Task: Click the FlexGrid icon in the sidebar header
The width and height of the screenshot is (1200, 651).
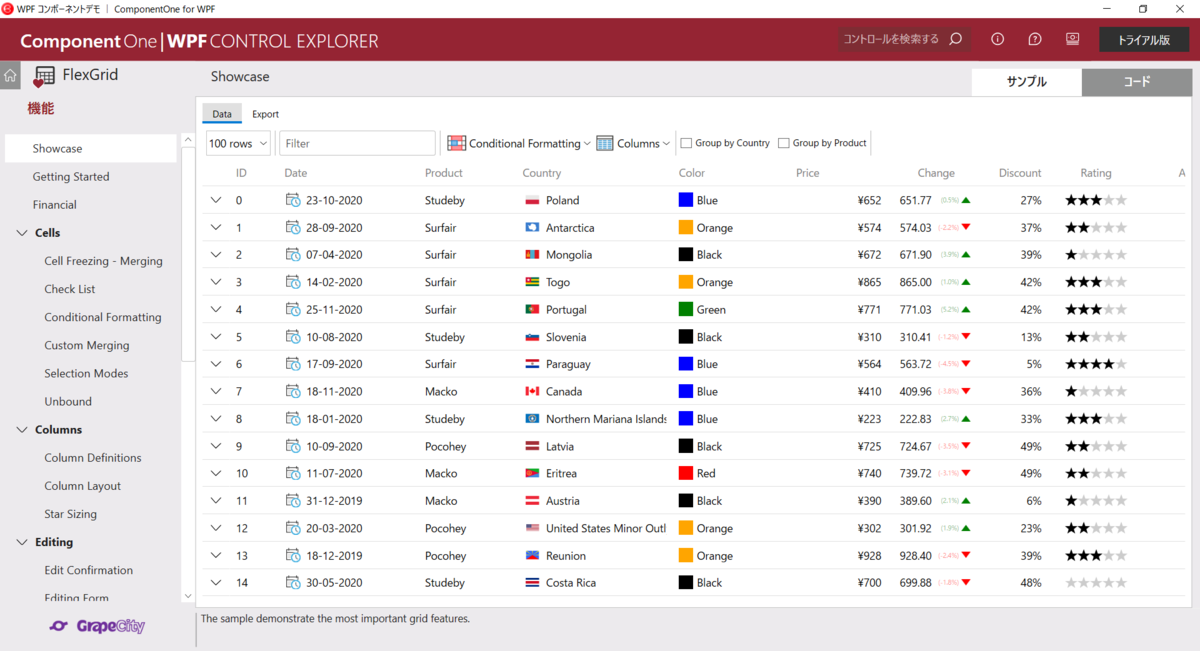Action: (44, 76)
